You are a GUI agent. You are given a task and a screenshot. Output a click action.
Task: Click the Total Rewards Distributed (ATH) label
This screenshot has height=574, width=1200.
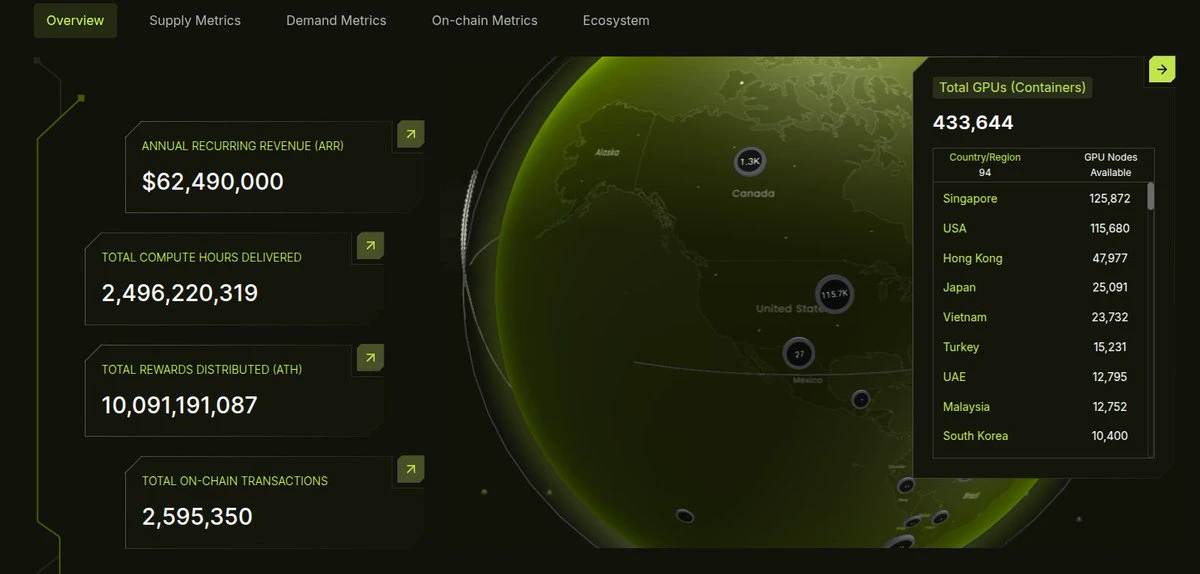201,369
